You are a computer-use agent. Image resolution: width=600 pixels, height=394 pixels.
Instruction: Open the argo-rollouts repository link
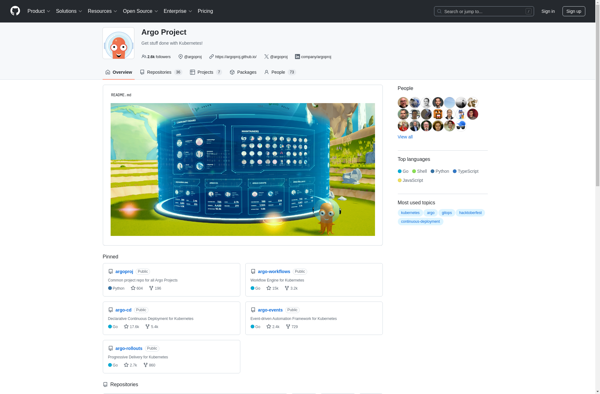click(129, 348)
